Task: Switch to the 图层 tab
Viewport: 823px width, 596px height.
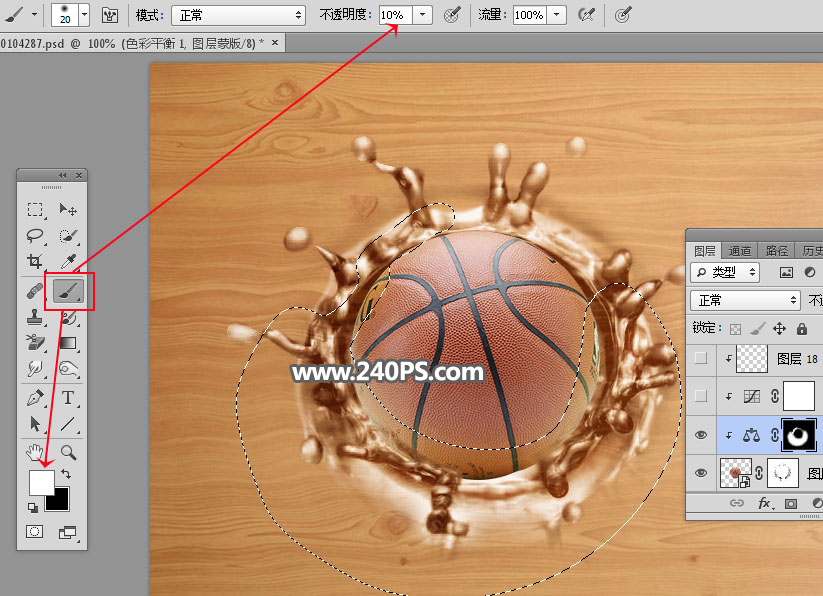Action: pyautogui.click(x=704, y=251)
